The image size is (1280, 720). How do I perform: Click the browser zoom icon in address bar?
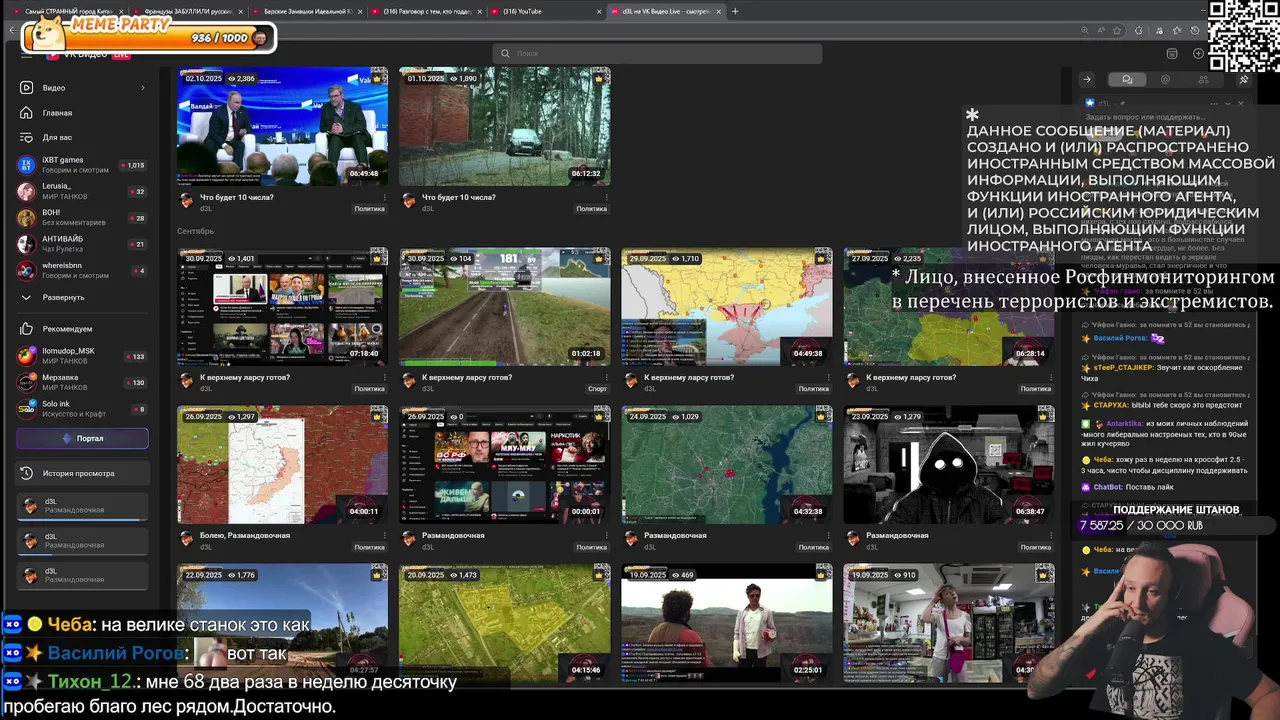pos(1085,31)
